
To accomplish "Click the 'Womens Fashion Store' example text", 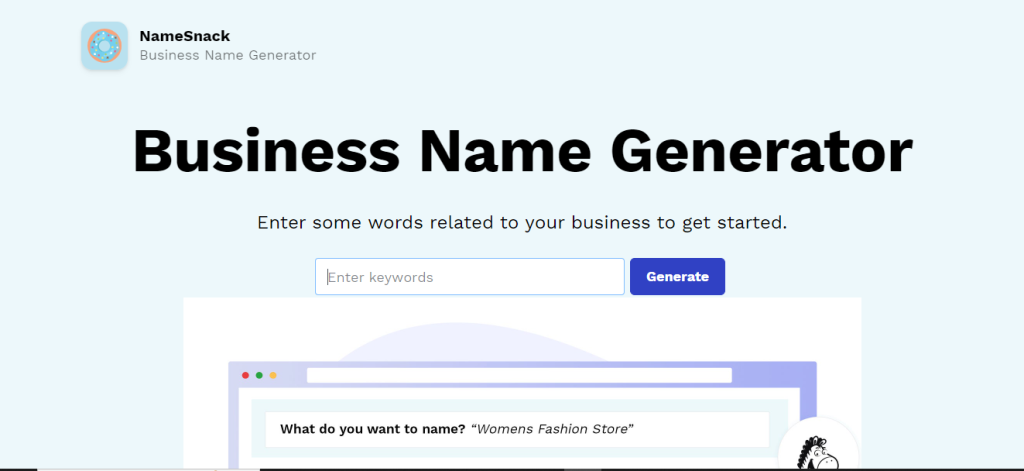I will click(x=552, y=429).
